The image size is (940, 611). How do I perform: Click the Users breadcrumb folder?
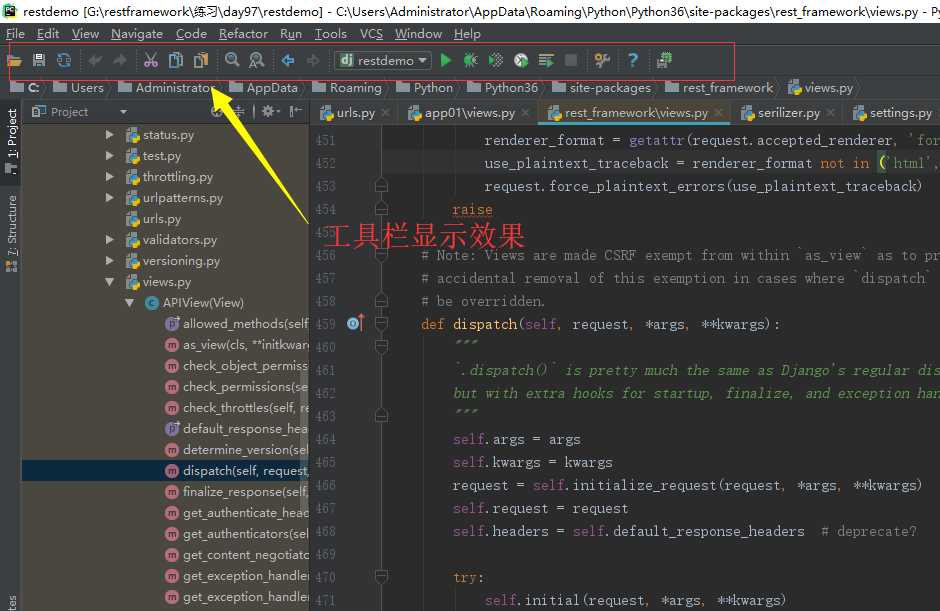point(79,88)
